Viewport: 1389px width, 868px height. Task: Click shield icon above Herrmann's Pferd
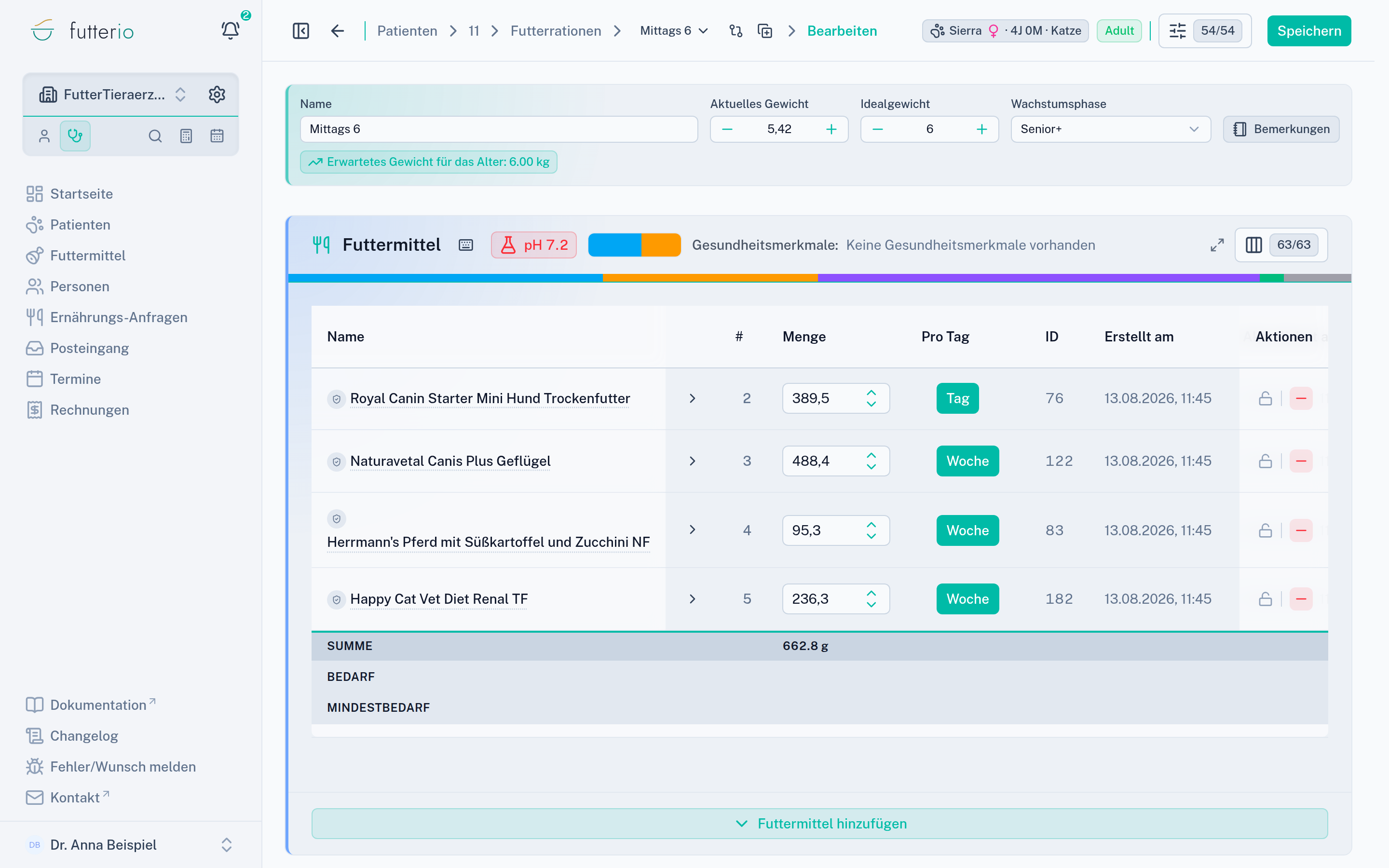(336, 519)
